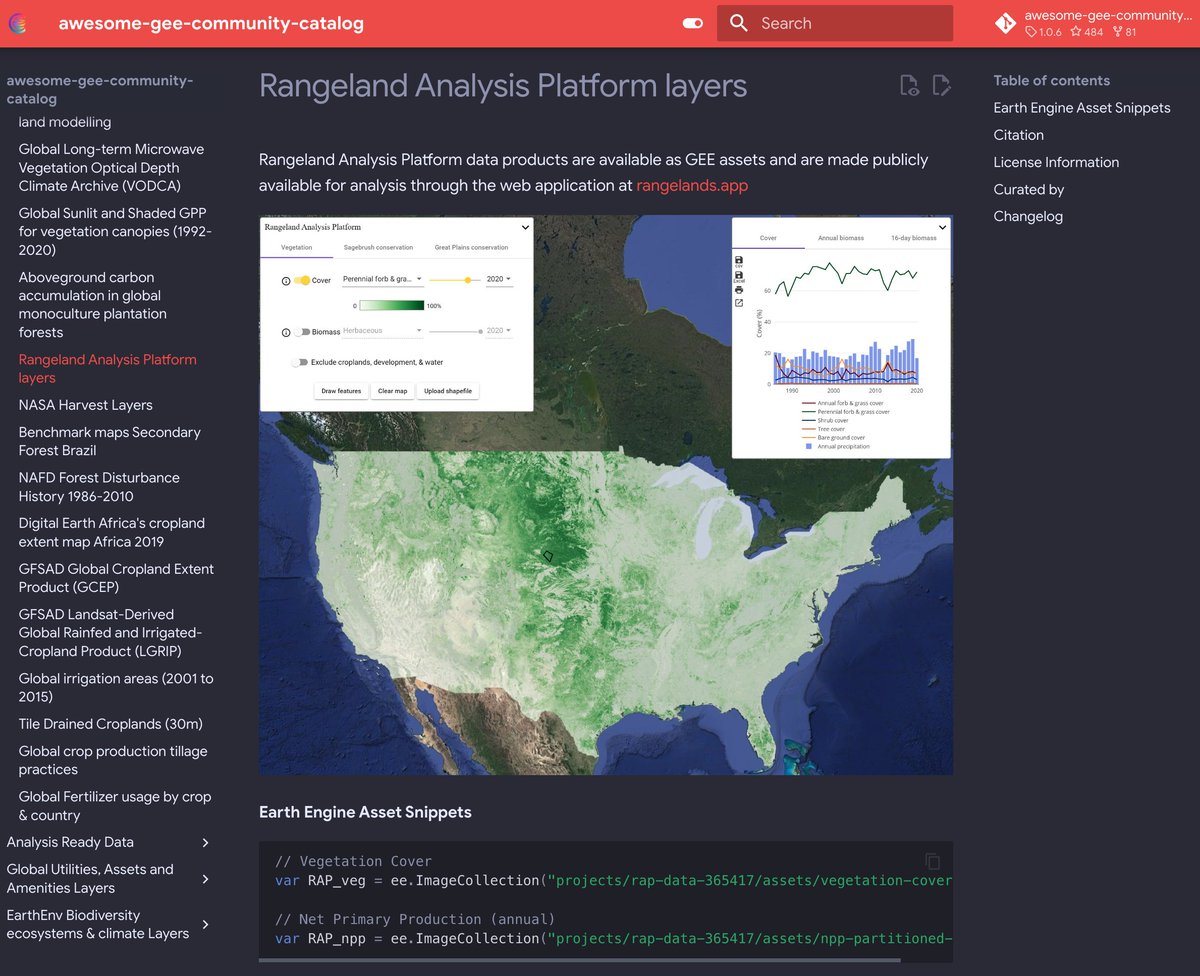Image resolution: width=1200 pixels, height=976 pixels.
Task: Open NAFD Forest Disturbance History 1986-2010
Action: (99, 487)
